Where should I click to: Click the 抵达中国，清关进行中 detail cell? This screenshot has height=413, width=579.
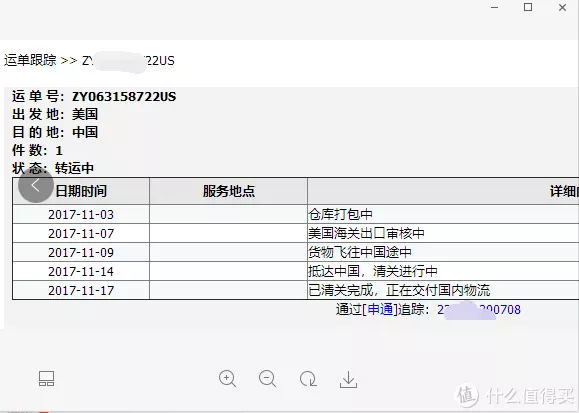click(443, 272)
